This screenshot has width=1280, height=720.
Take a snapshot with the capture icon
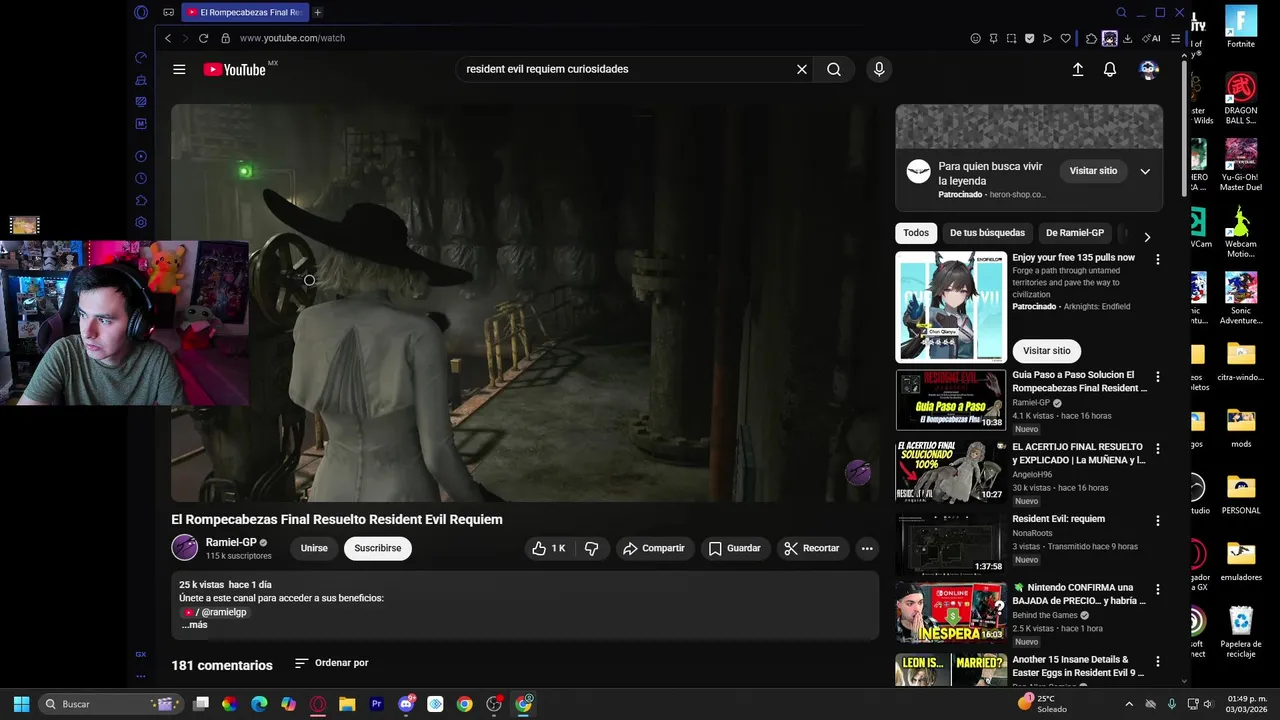[x=1012, y=38]
